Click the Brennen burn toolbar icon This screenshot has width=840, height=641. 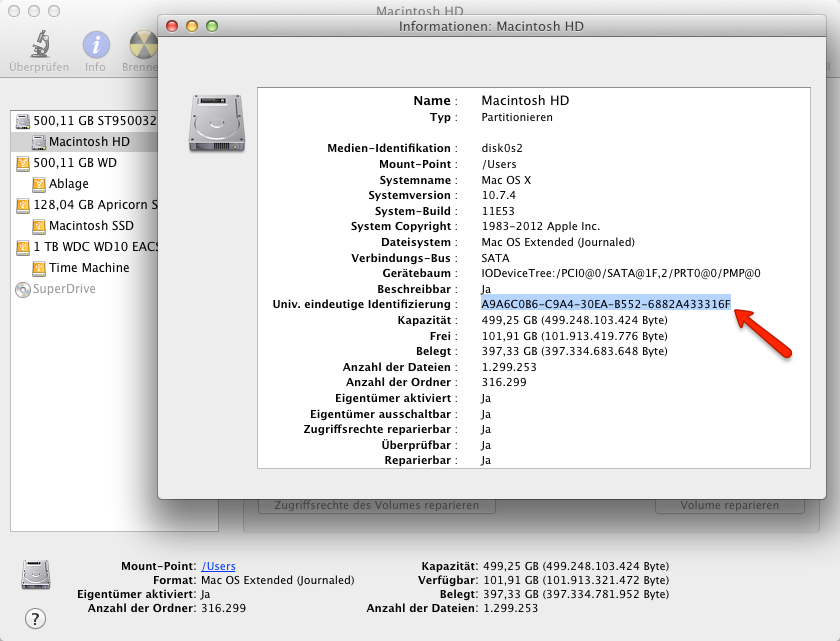click(x=144, y=44)
